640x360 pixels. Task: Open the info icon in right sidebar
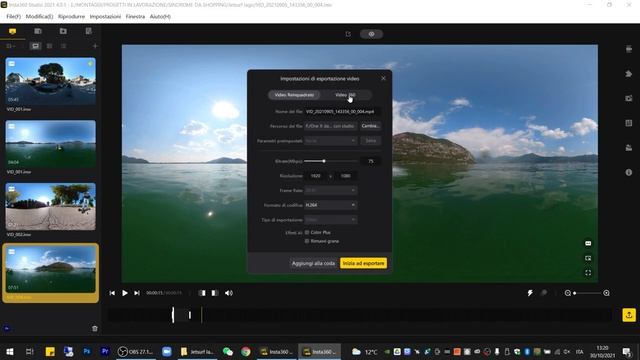pos(629,173)
